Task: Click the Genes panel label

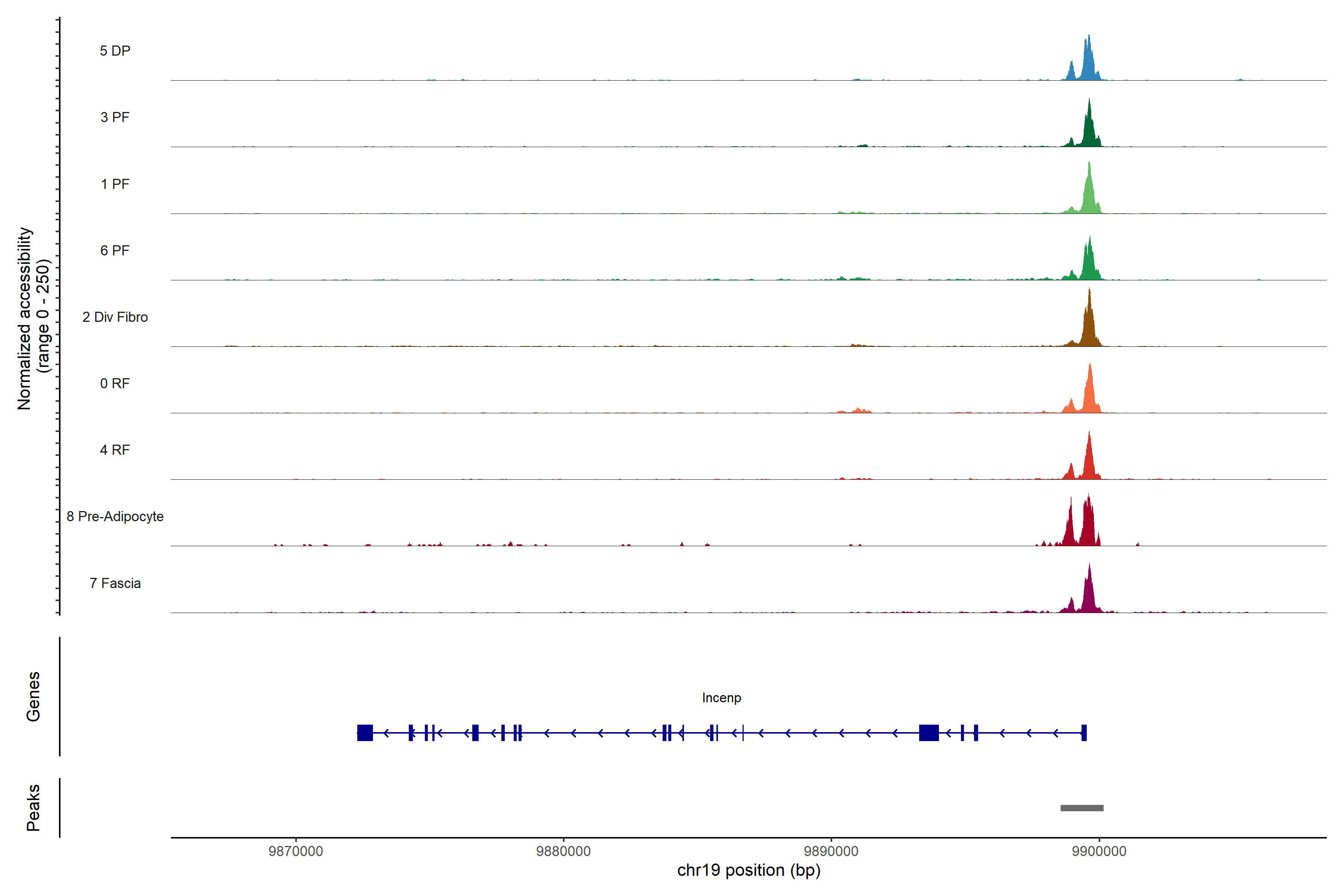Action: pos(33,697)
